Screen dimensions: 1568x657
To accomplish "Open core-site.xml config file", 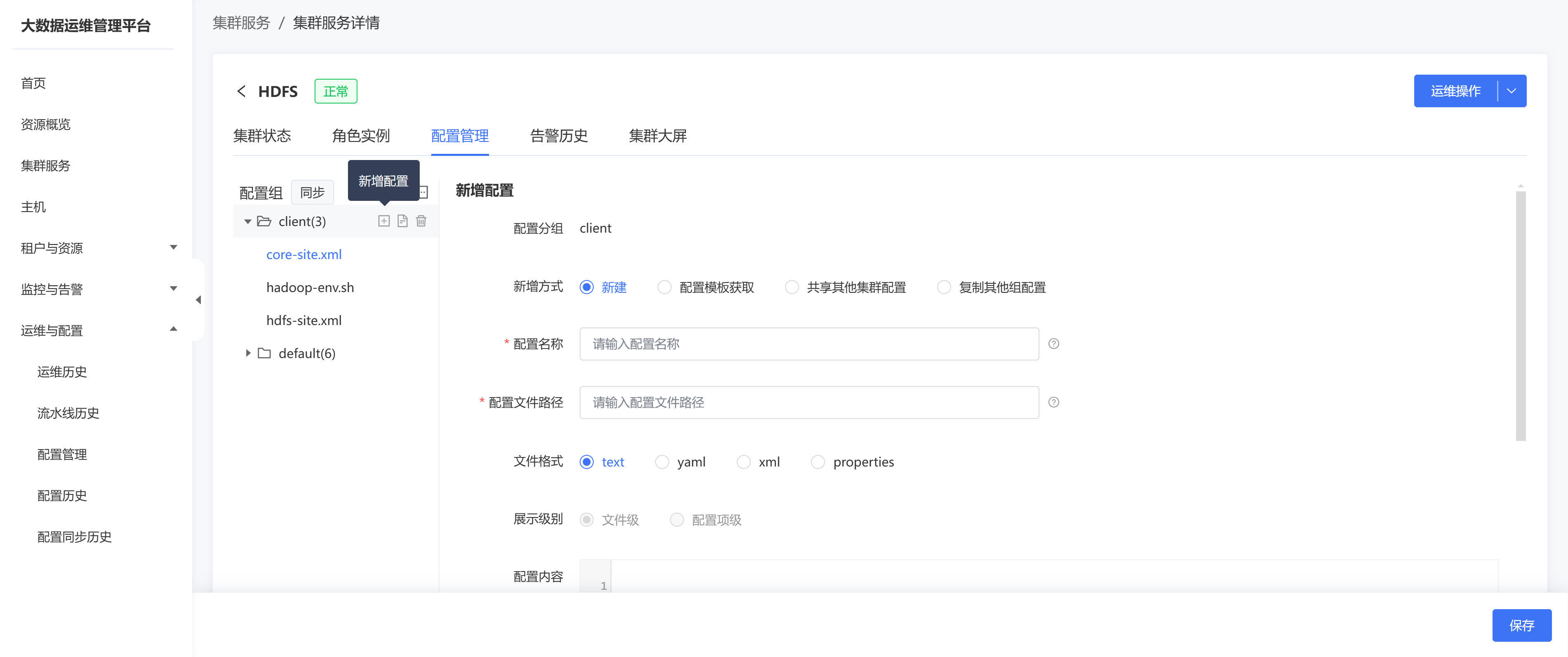I will (304, 254).
